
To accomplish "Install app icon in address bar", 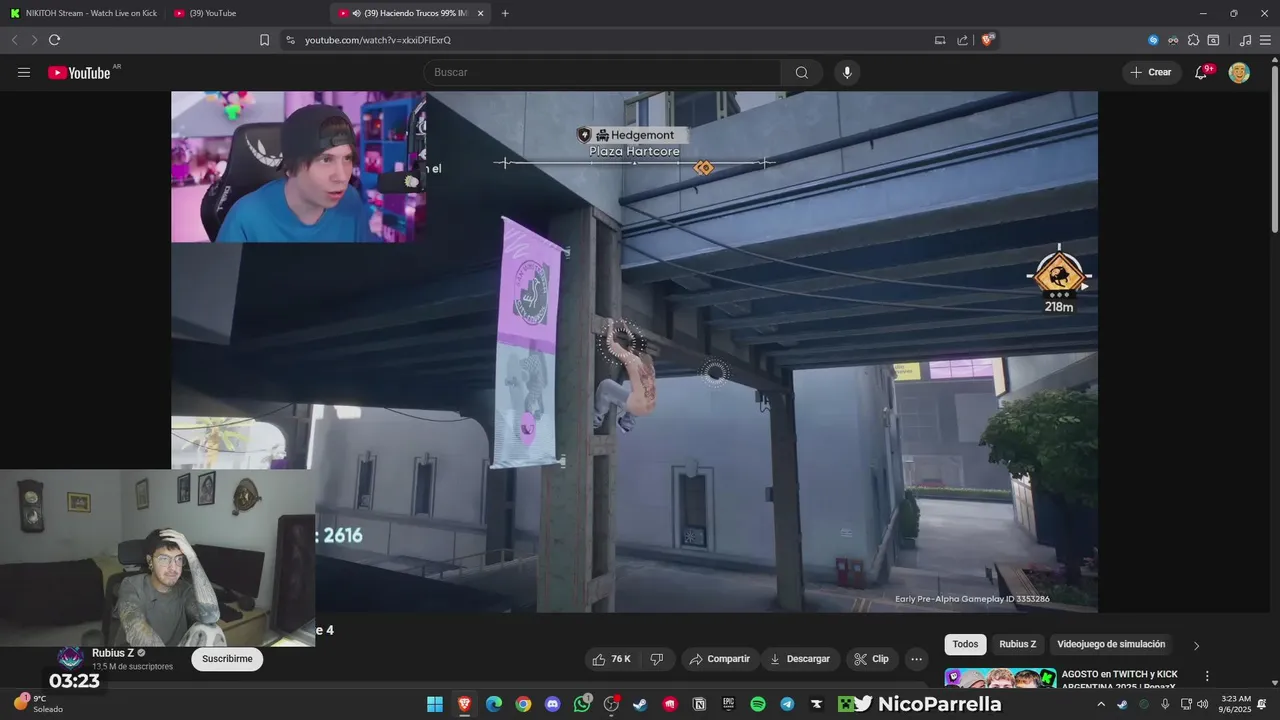I will point(940,40).
